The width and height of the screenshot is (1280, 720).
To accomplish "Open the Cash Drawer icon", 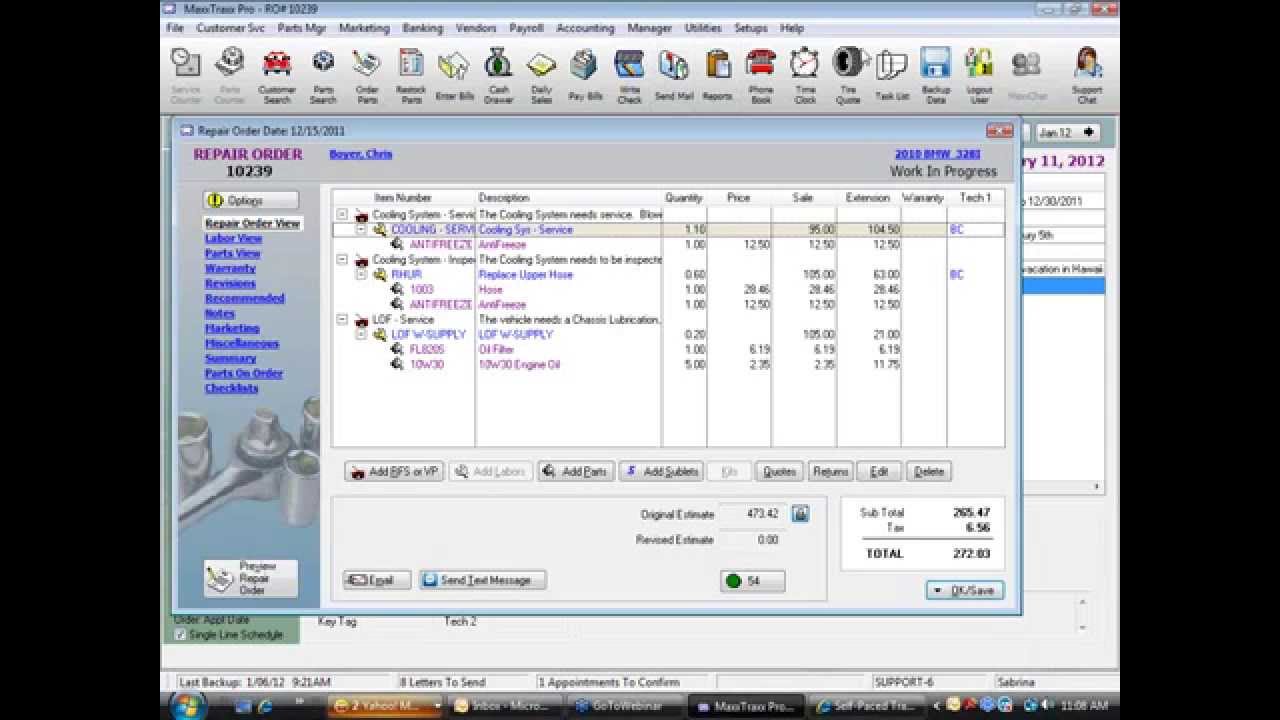I will (x=498, y=75).
